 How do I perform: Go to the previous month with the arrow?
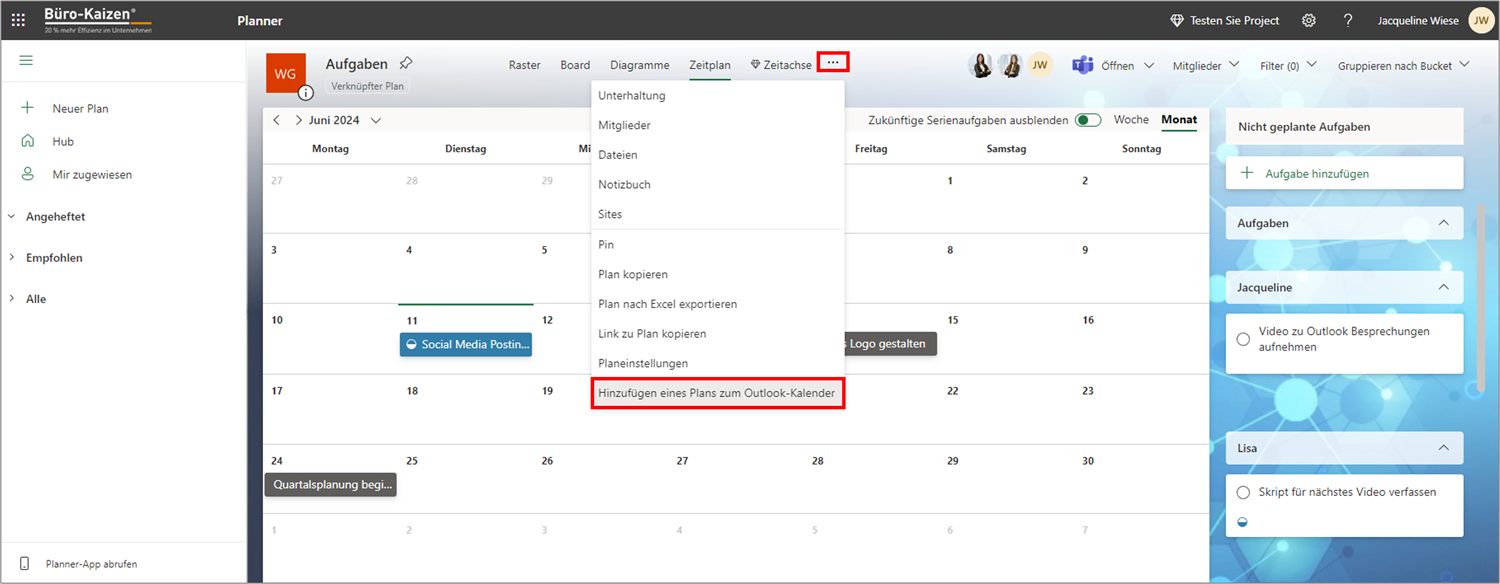(277, 120)
